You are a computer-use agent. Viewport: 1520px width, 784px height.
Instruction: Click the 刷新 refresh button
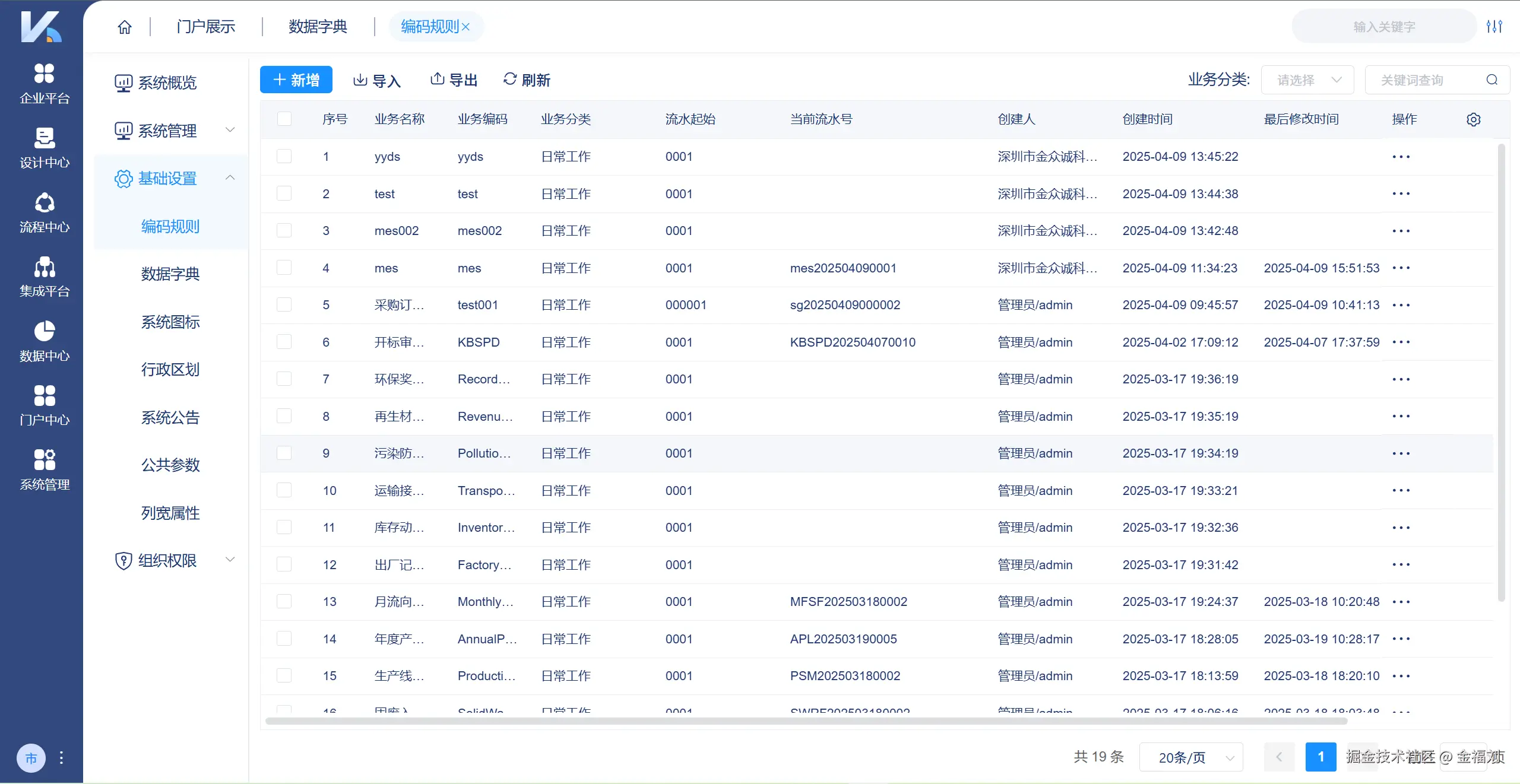(527, 80)
